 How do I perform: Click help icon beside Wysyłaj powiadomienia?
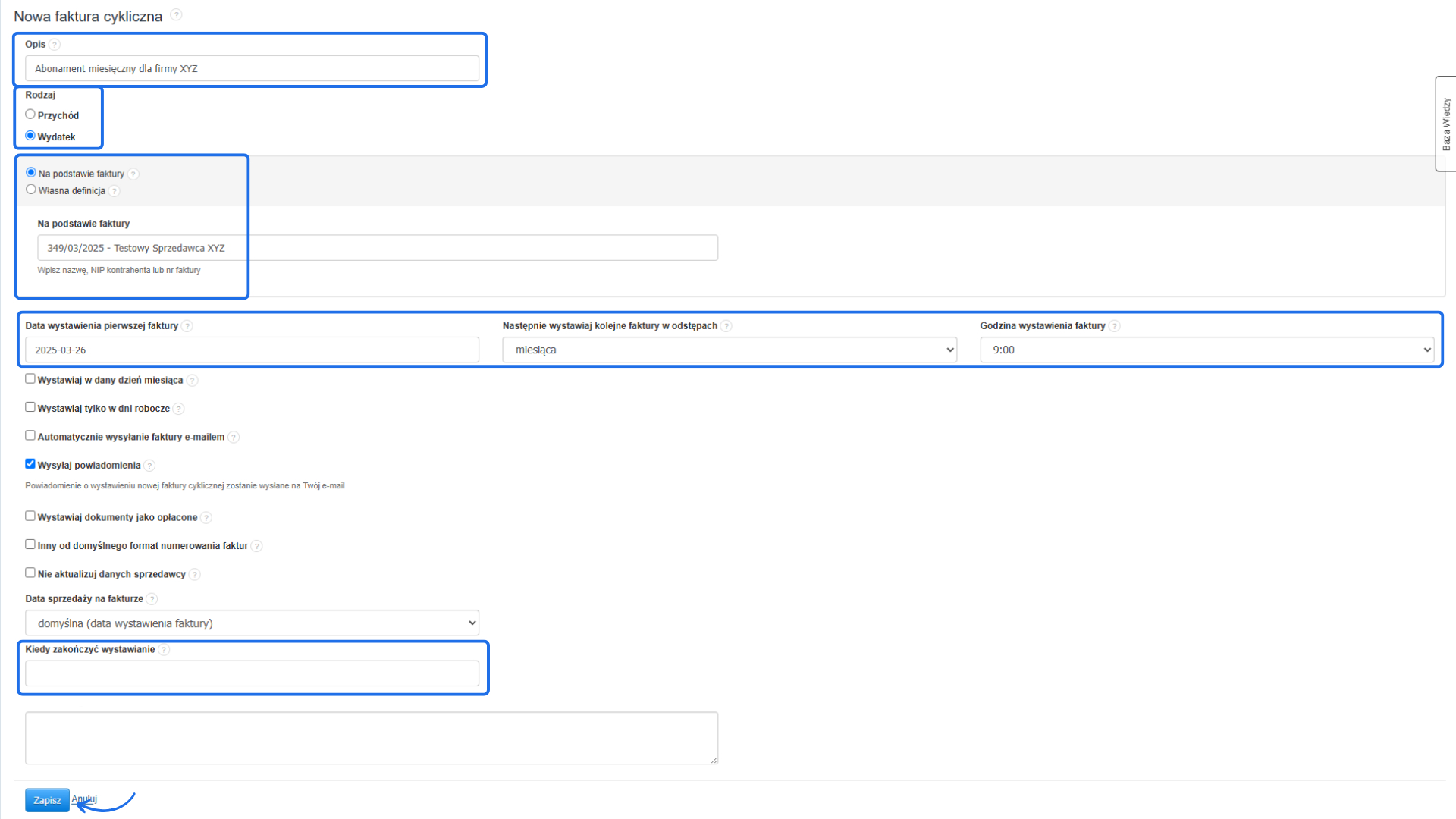[x=149, y=466]
